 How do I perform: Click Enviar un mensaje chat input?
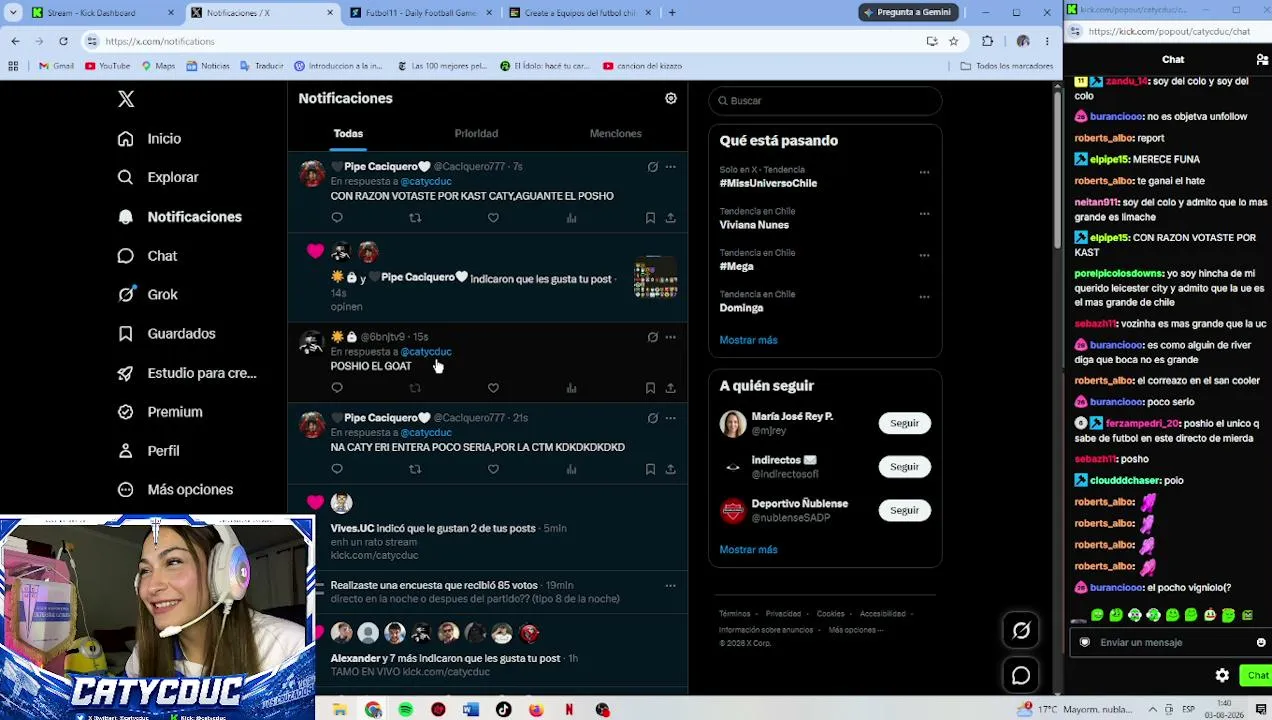[1170, 642]
